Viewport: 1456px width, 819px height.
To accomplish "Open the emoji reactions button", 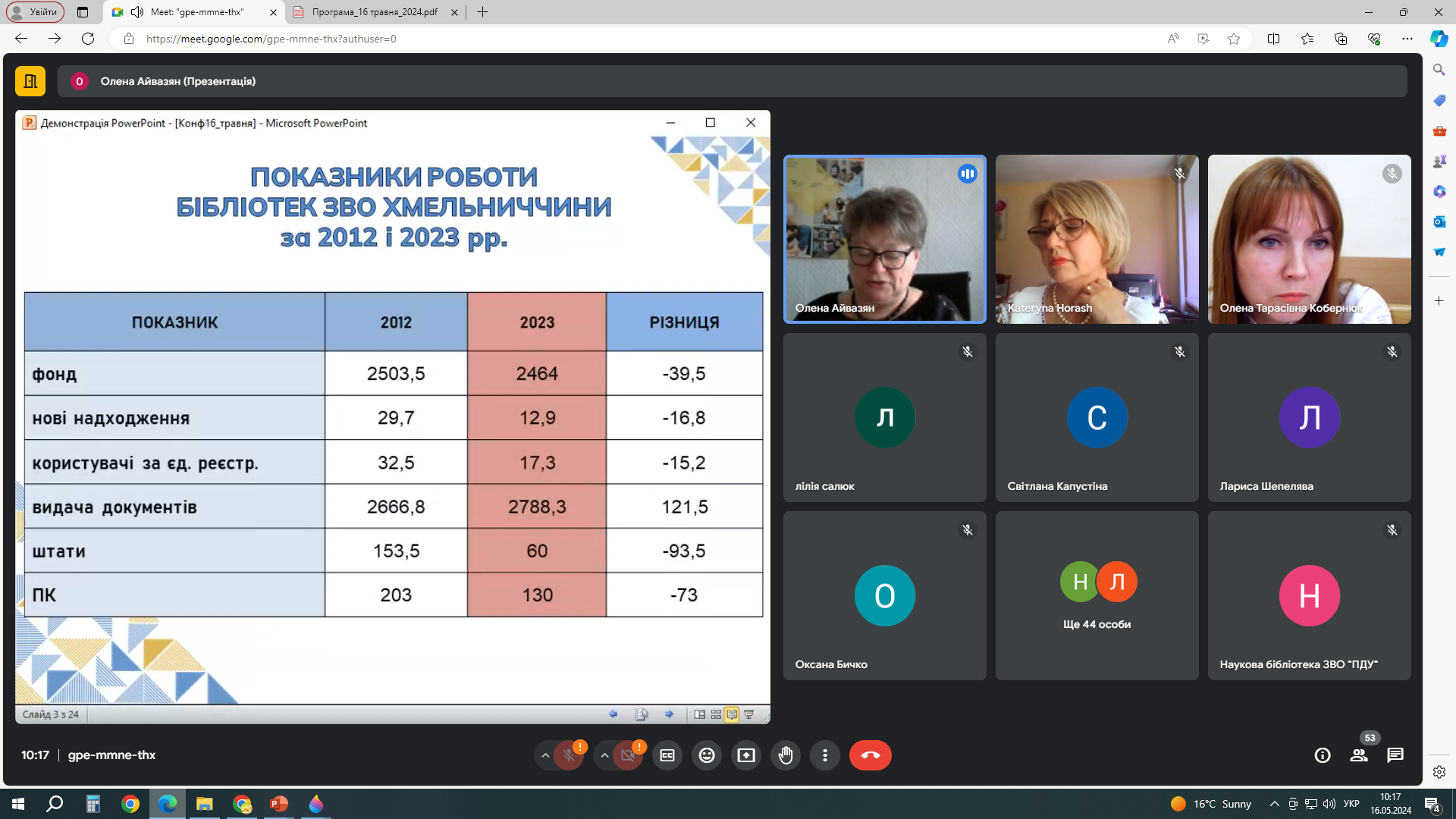I will click(x=707, y=755).
